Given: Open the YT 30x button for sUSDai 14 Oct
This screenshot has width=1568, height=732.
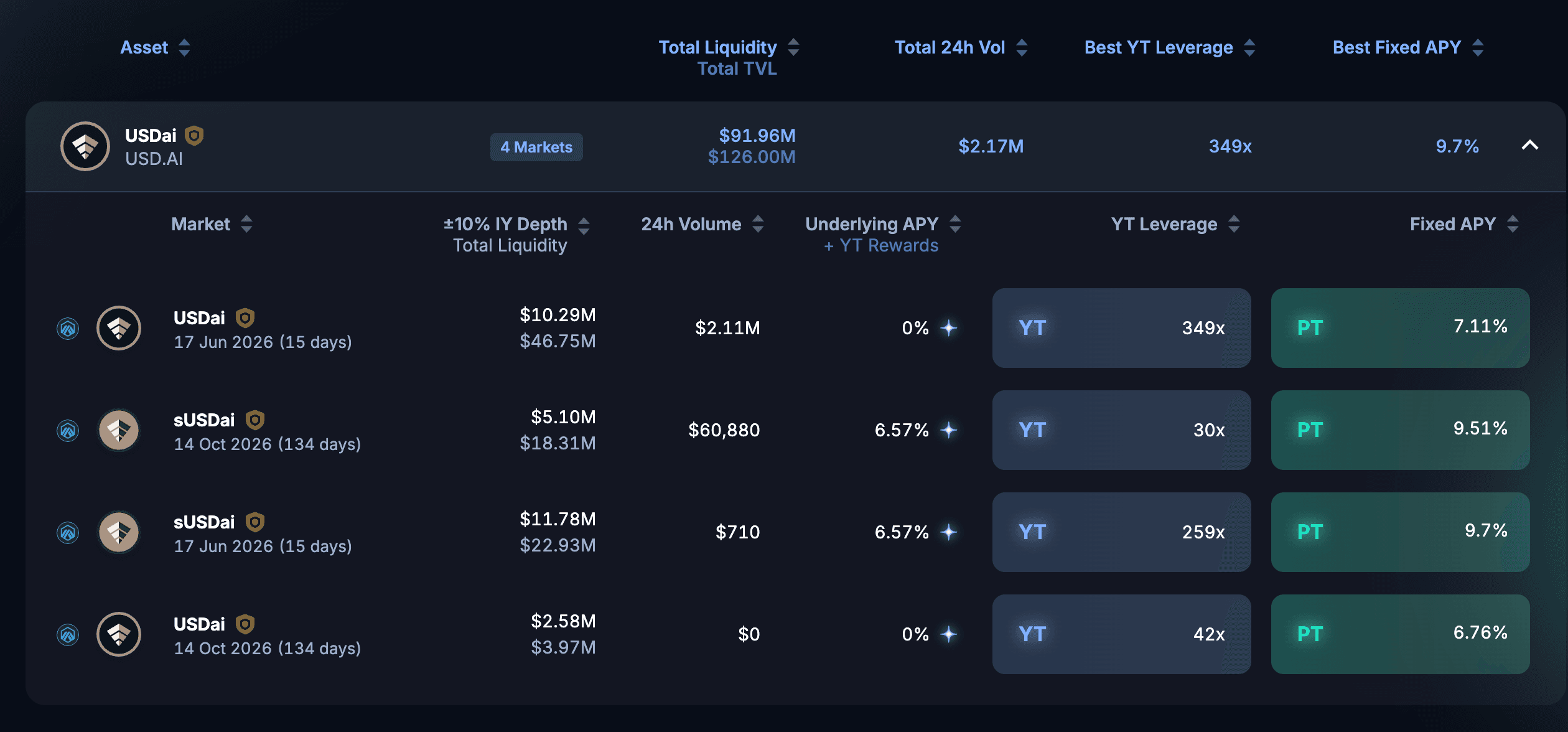Looking at the screenshot, I should pos(1121,430).
